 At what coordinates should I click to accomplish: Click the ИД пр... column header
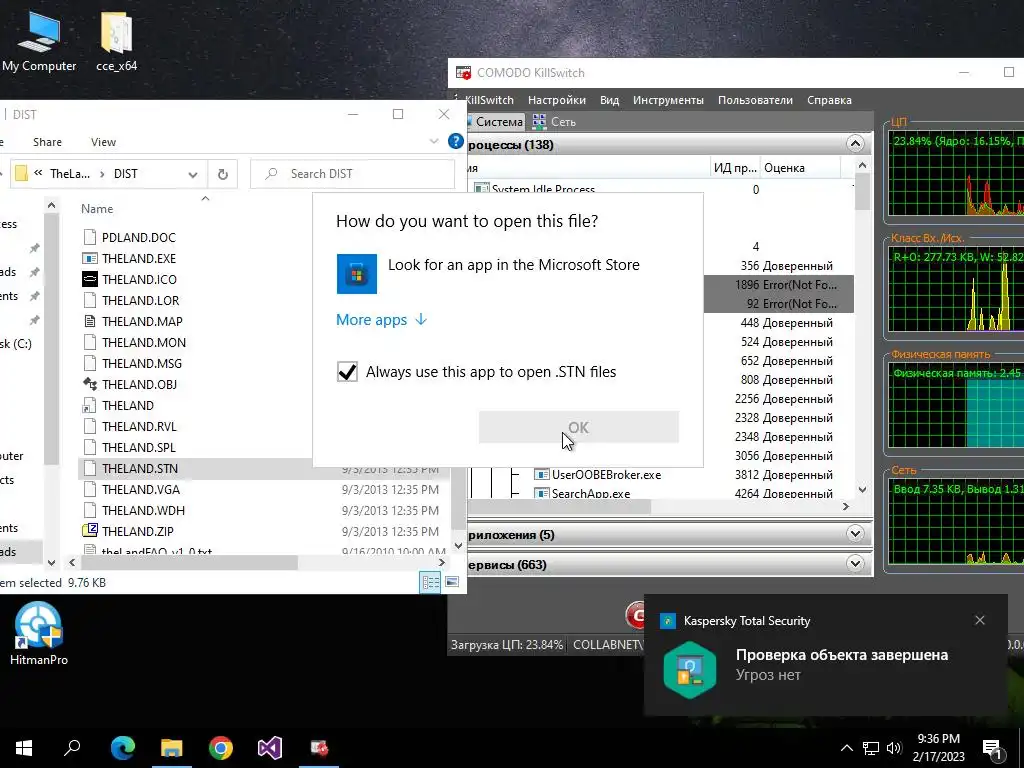735,168
